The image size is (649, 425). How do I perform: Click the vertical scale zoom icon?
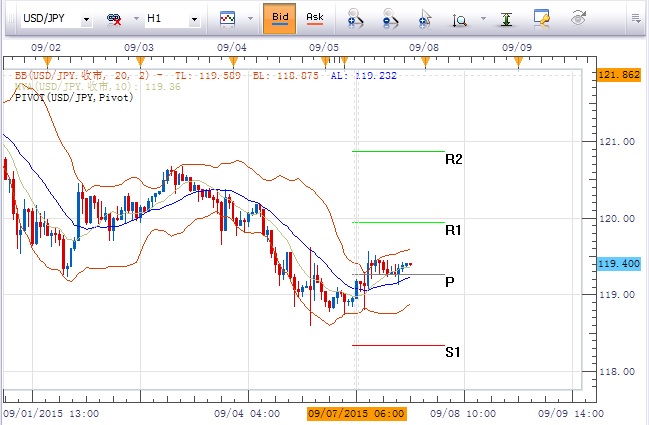click(x=459, y=20)
